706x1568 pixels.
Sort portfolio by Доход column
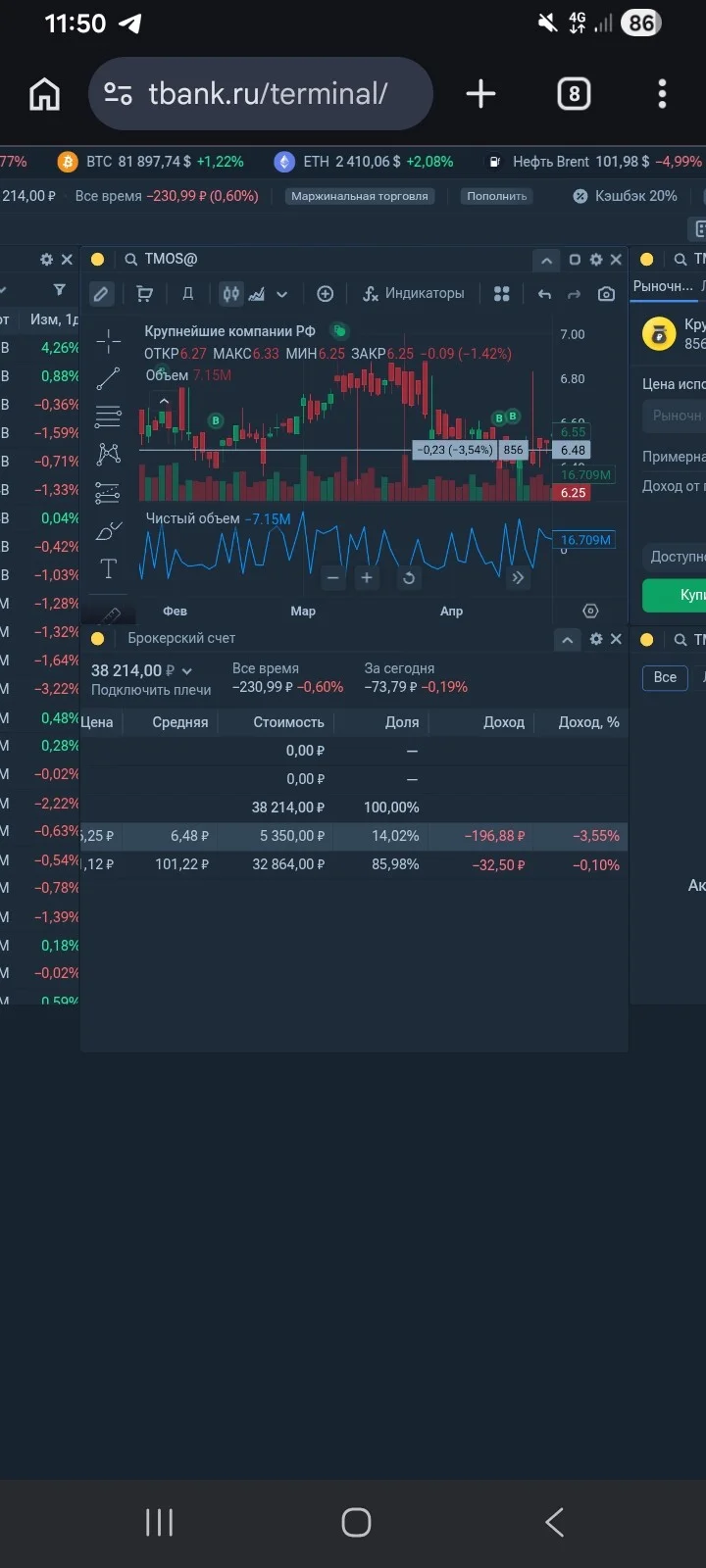coord(504,722)
